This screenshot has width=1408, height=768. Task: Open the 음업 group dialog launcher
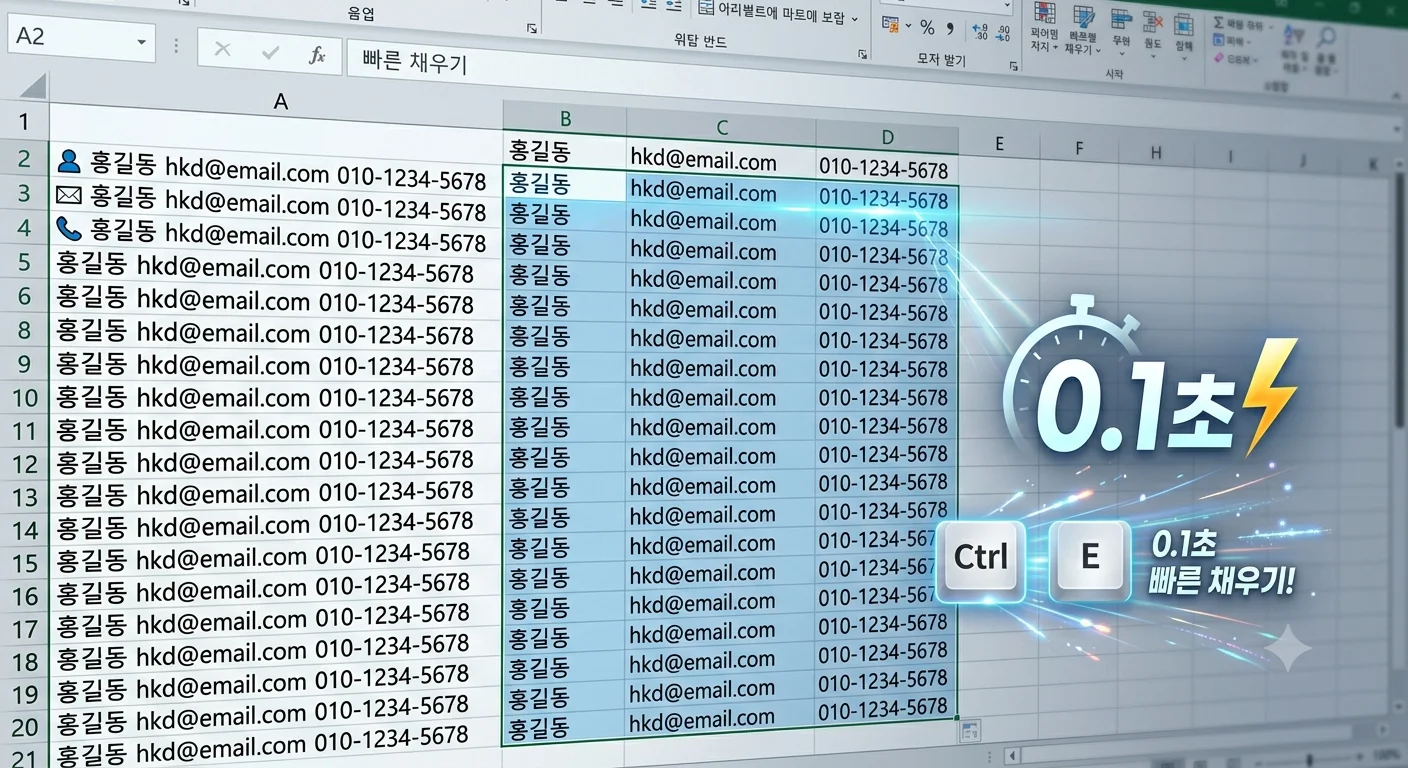point(532,28)
